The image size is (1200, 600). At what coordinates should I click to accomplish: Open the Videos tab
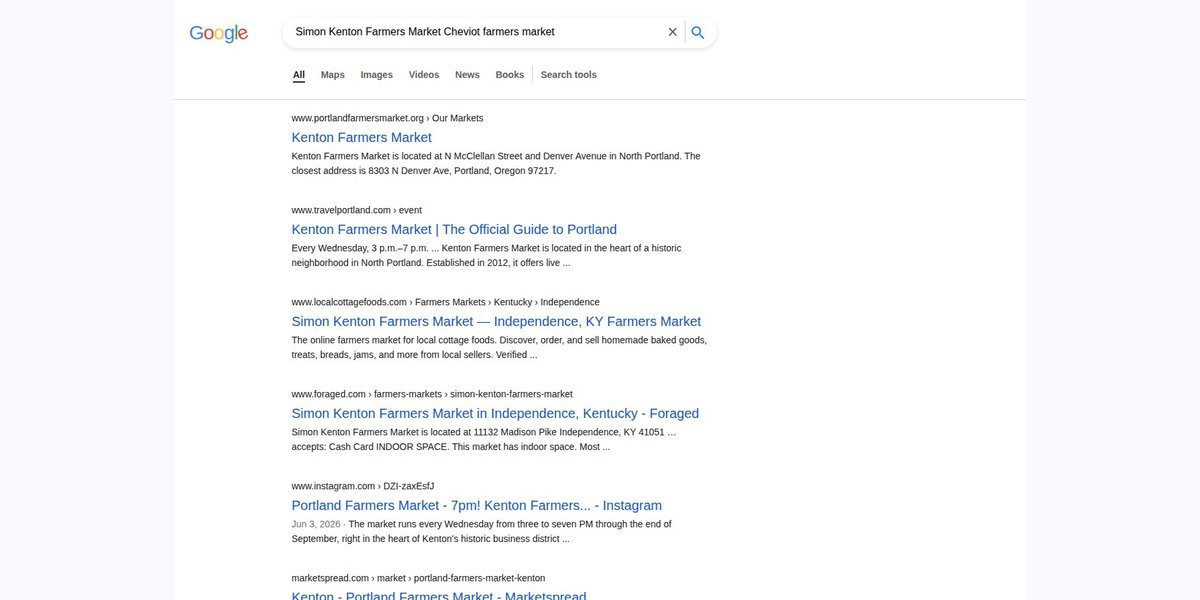[x=424, y=75]
